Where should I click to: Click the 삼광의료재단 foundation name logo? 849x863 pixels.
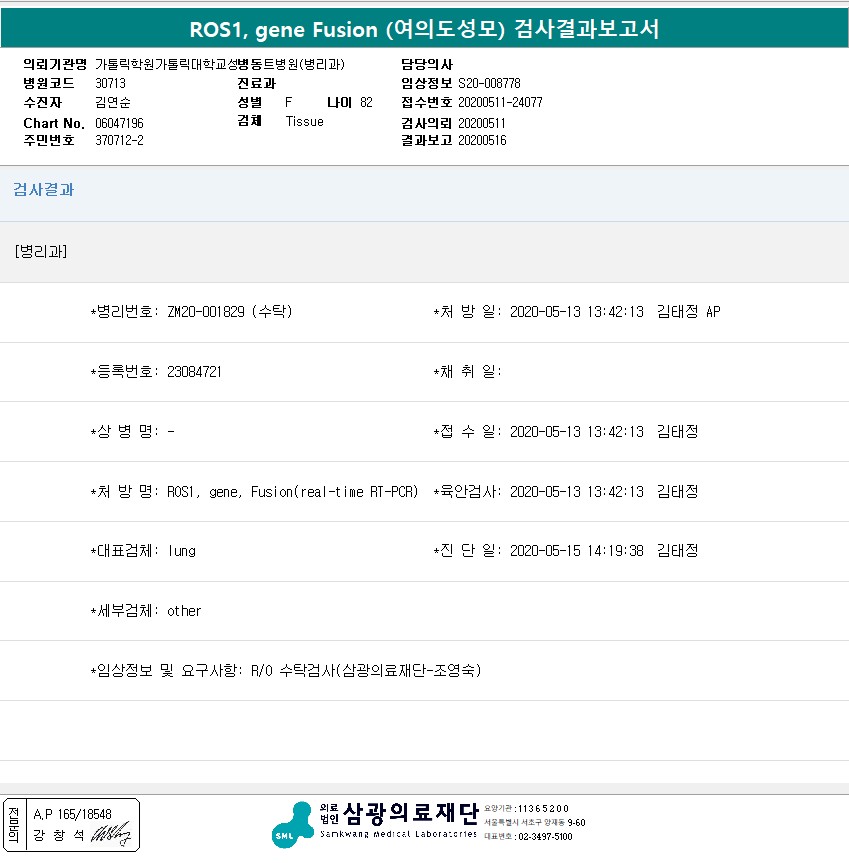(x=411, y=814)
